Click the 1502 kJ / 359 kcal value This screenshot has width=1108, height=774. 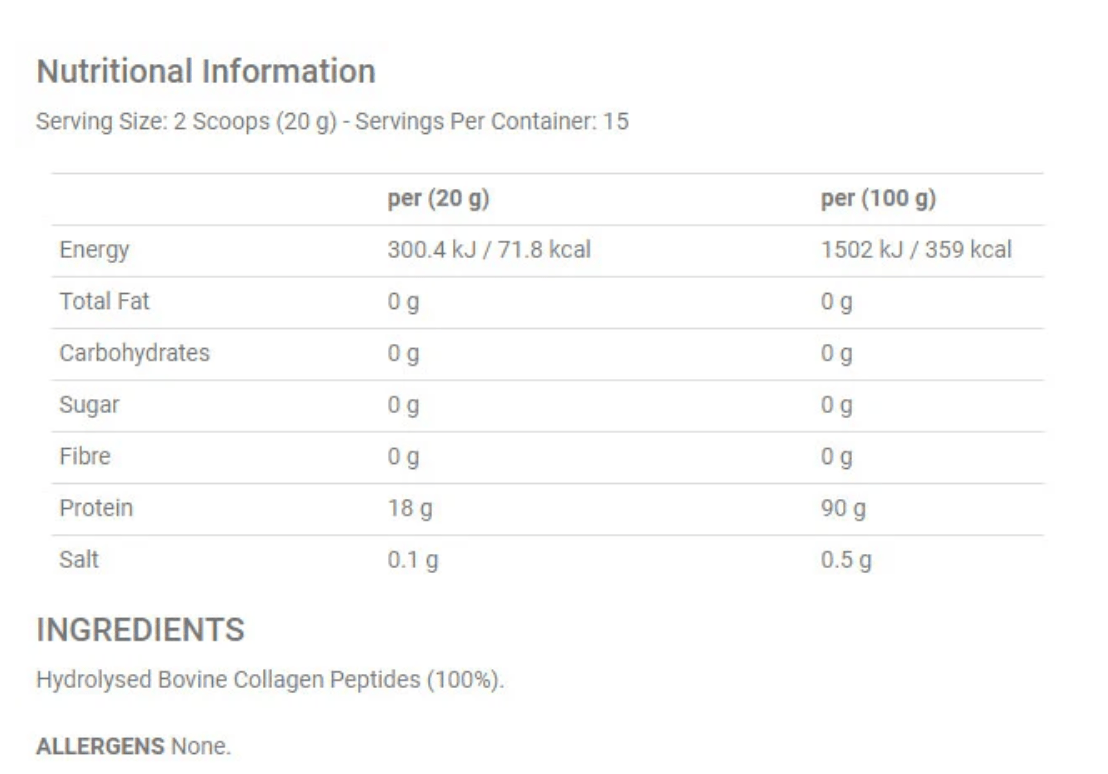tap(916, 250)
